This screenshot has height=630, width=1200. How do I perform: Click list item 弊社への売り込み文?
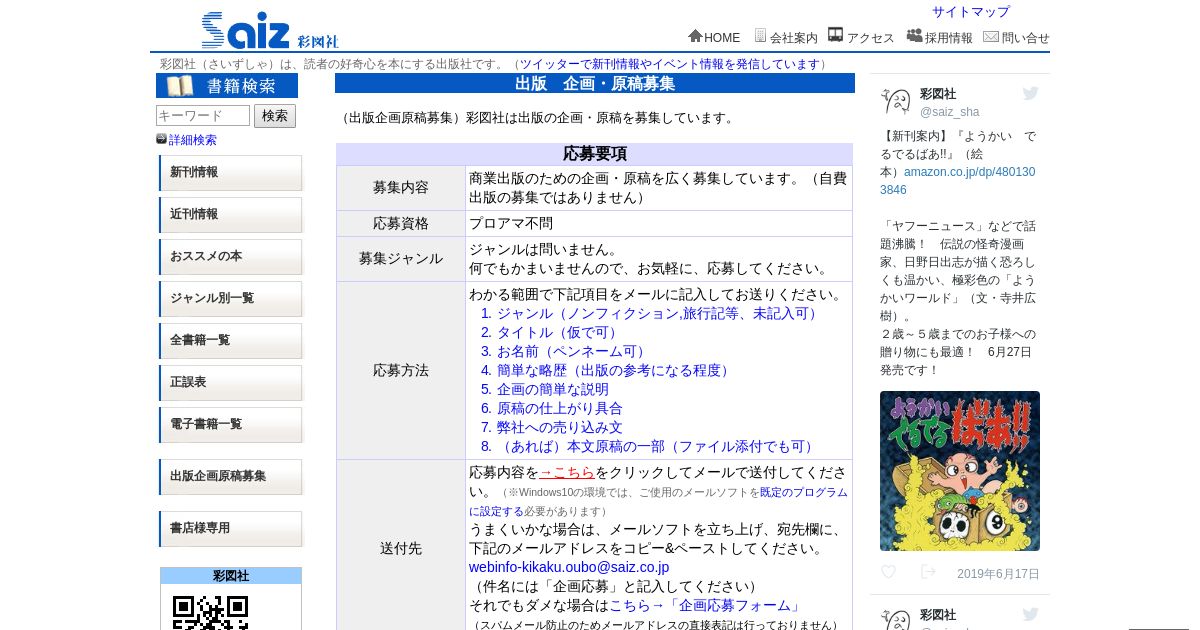[560, 427]
